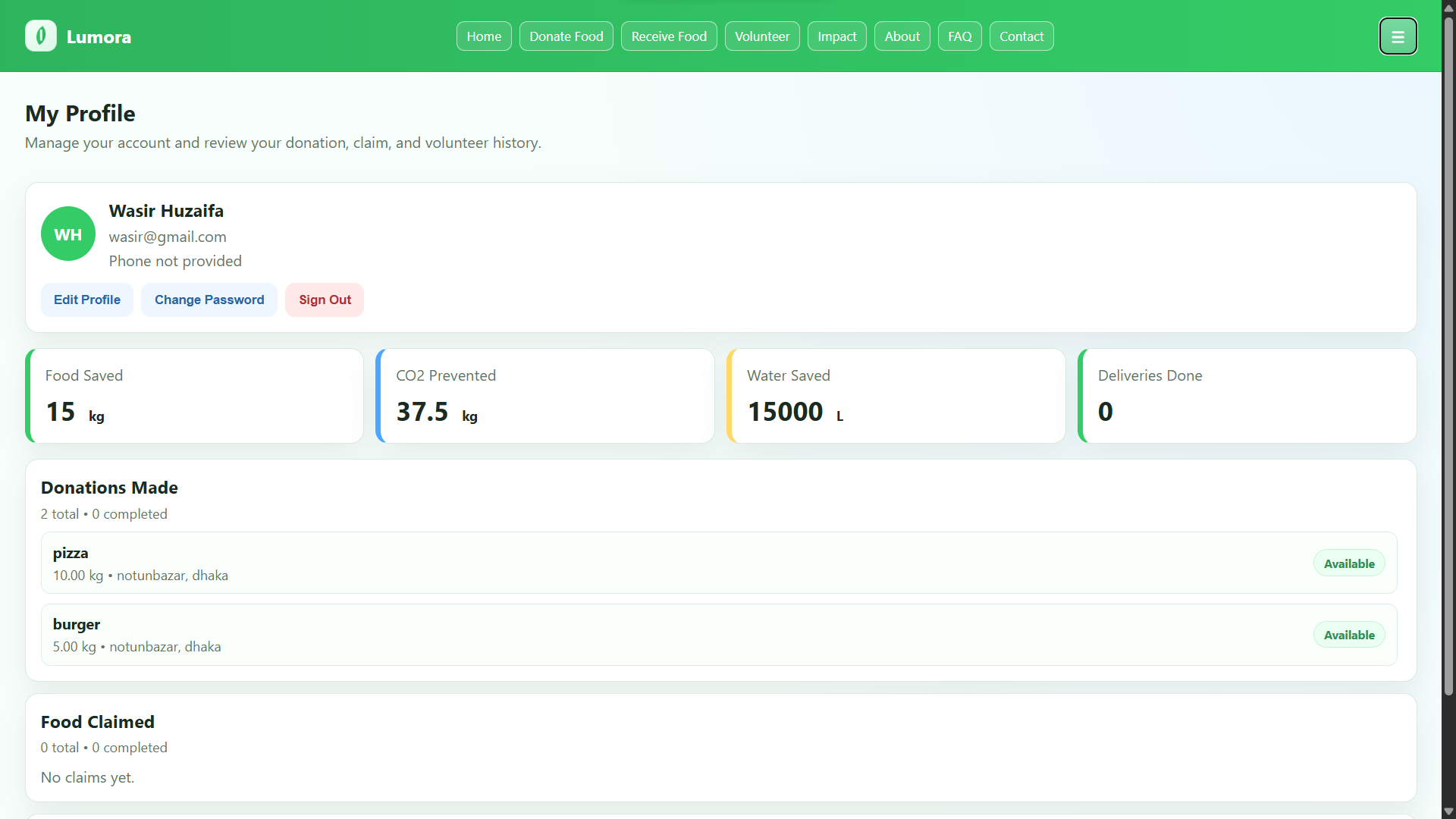
Task: Click the Lumora brand name
Action: click(99, 37)
